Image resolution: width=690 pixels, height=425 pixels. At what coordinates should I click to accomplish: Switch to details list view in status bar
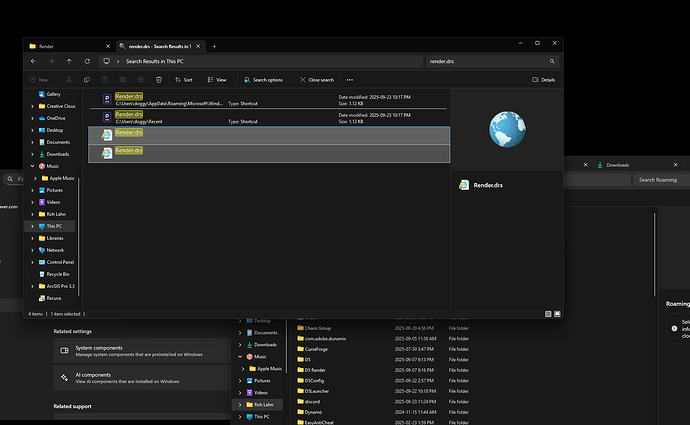(547, 313)
